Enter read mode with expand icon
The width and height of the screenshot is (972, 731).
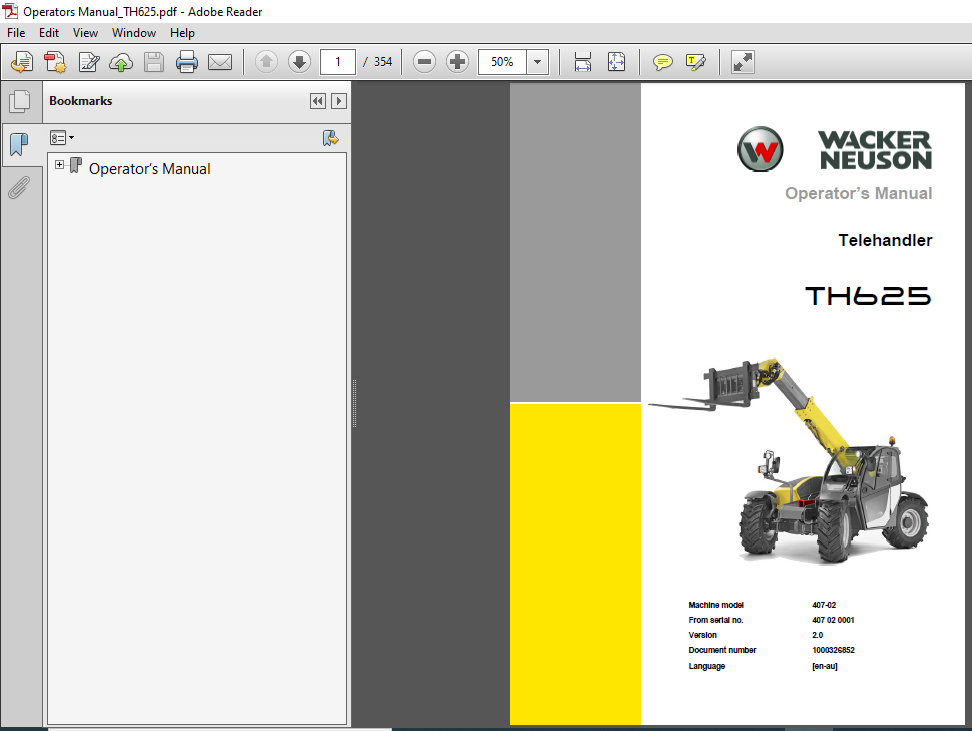743,62
